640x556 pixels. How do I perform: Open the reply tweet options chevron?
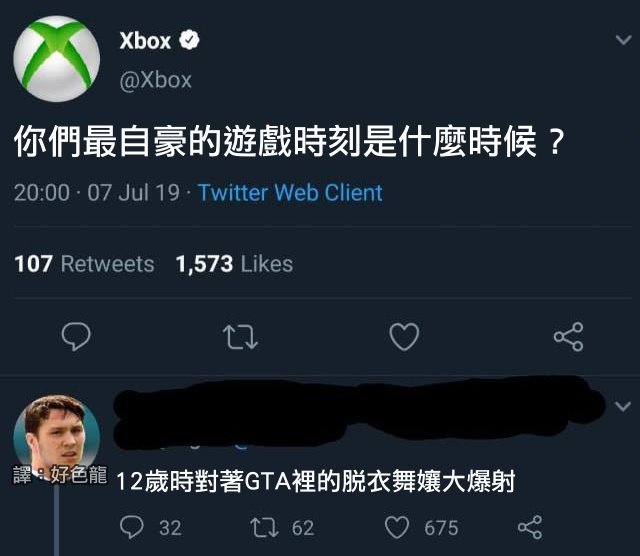click(621, 406)
